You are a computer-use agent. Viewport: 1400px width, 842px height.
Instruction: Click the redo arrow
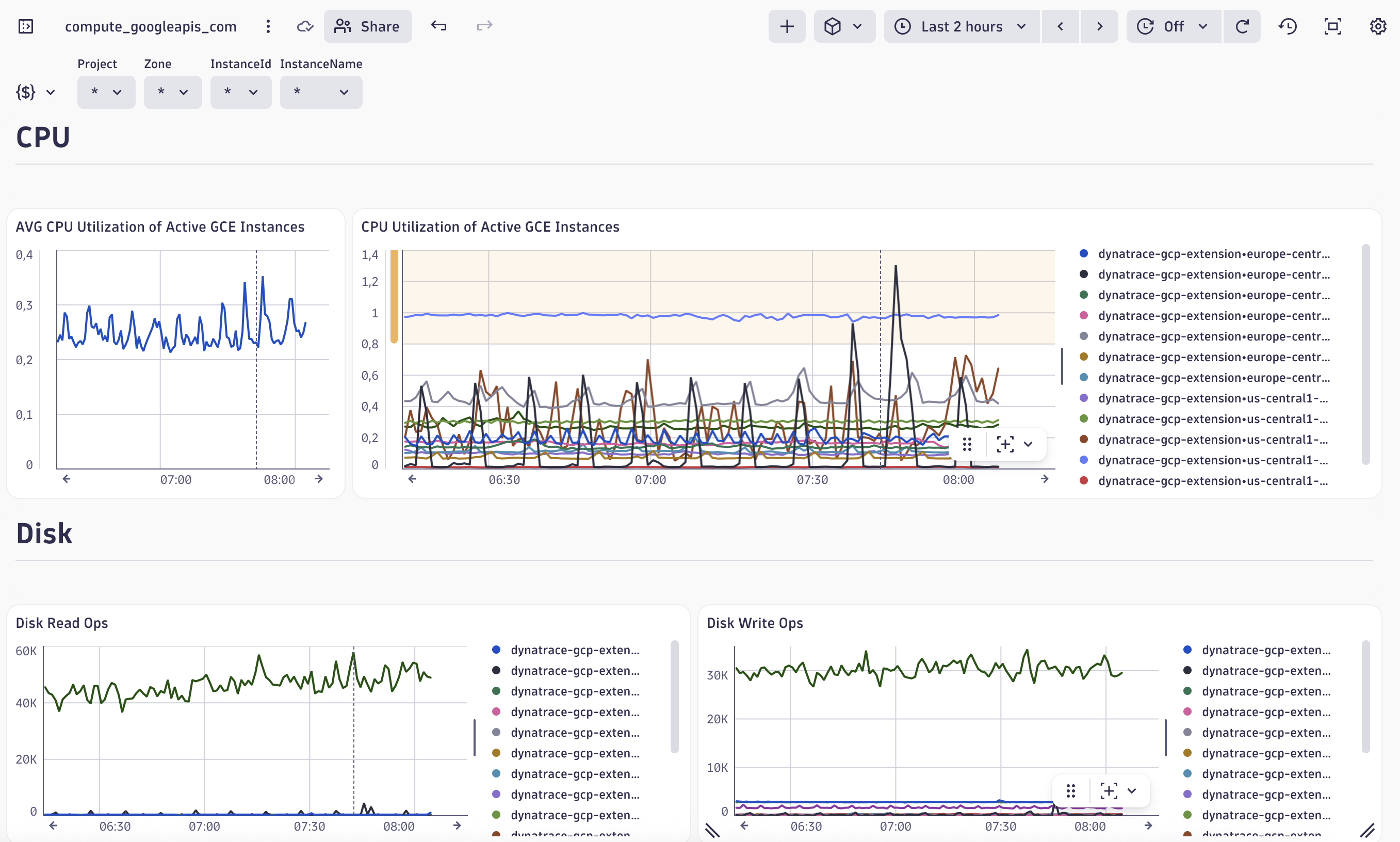click(484, 25)
